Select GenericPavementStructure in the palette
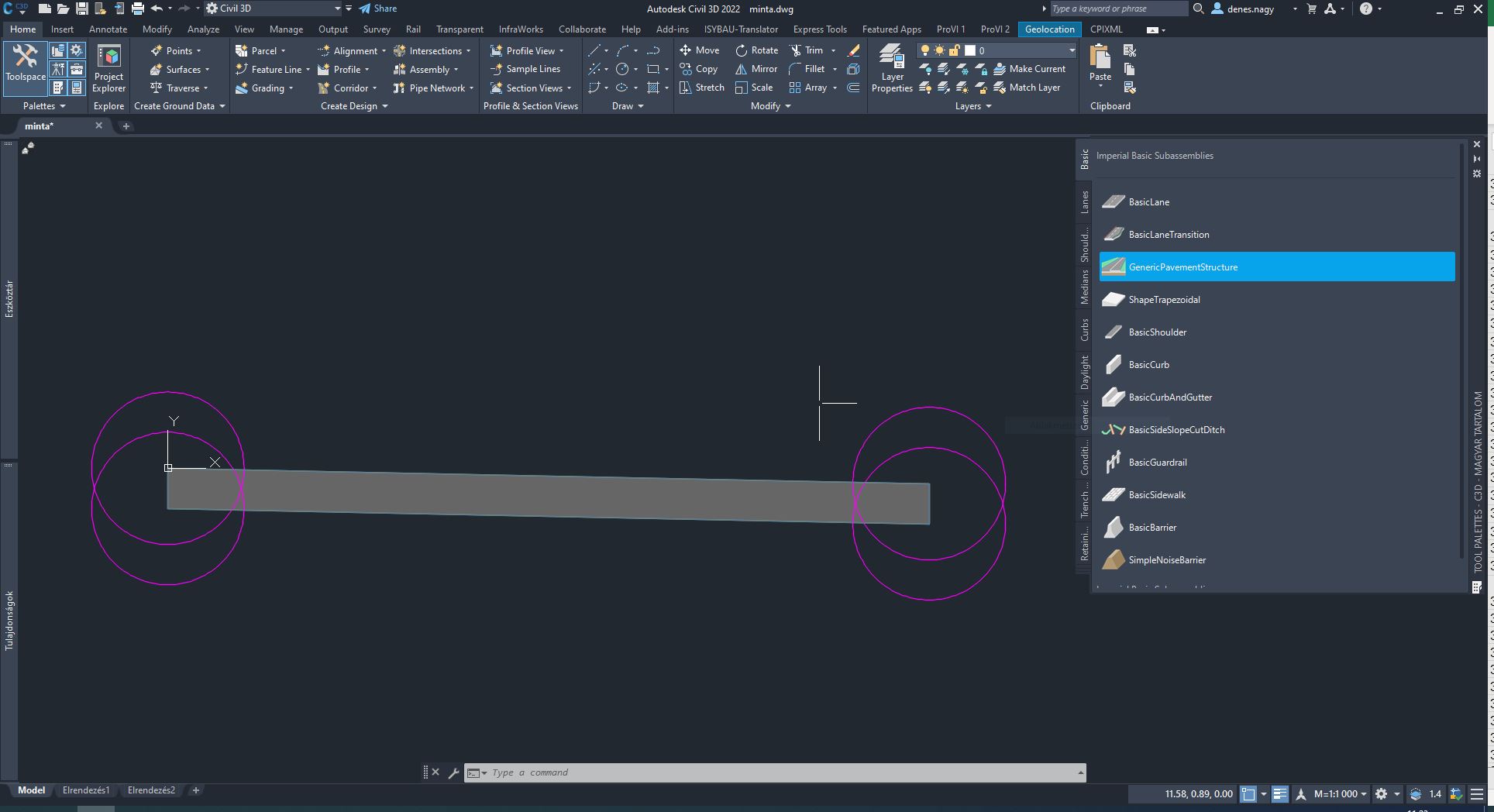Screen dimensions: 1494x812 [1277, 267]
